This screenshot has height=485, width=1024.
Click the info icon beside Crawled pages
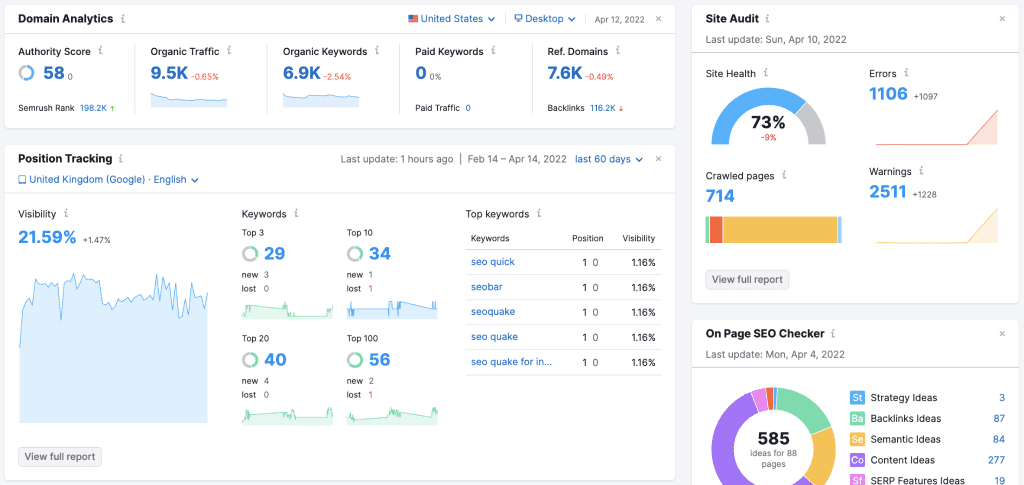click(784, 175)
